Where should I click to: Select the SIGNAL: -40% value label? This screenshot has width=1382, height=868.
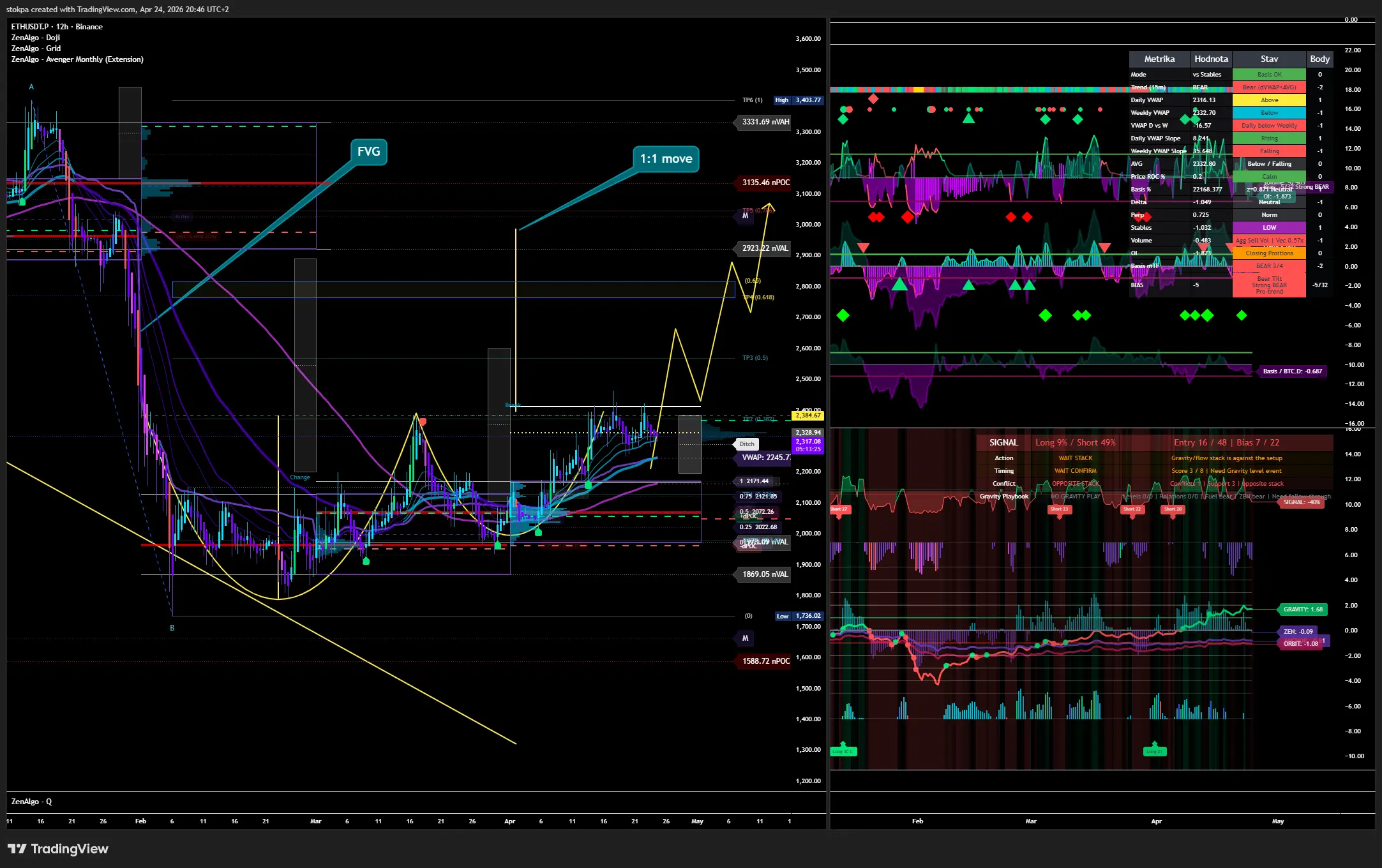[1302, 502]
